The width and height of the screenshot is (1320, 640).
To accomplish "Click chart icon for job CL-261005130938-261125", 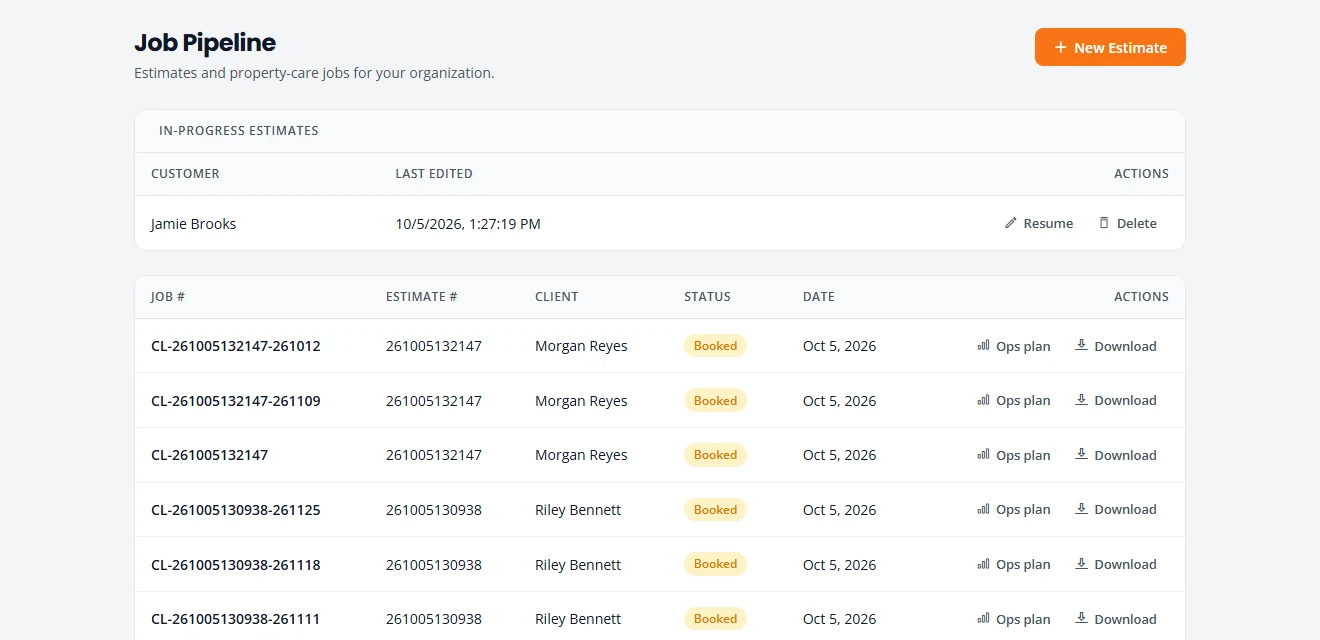I will click(x=984, y=509).
